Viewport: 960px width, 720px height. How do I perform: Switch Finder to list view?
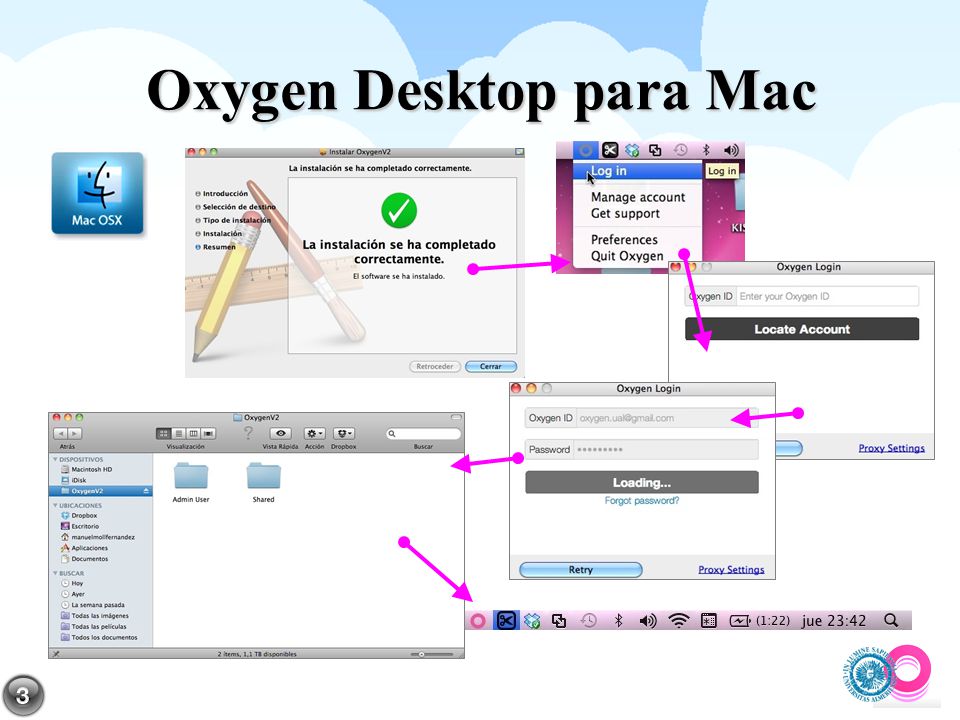click(179, 433)
